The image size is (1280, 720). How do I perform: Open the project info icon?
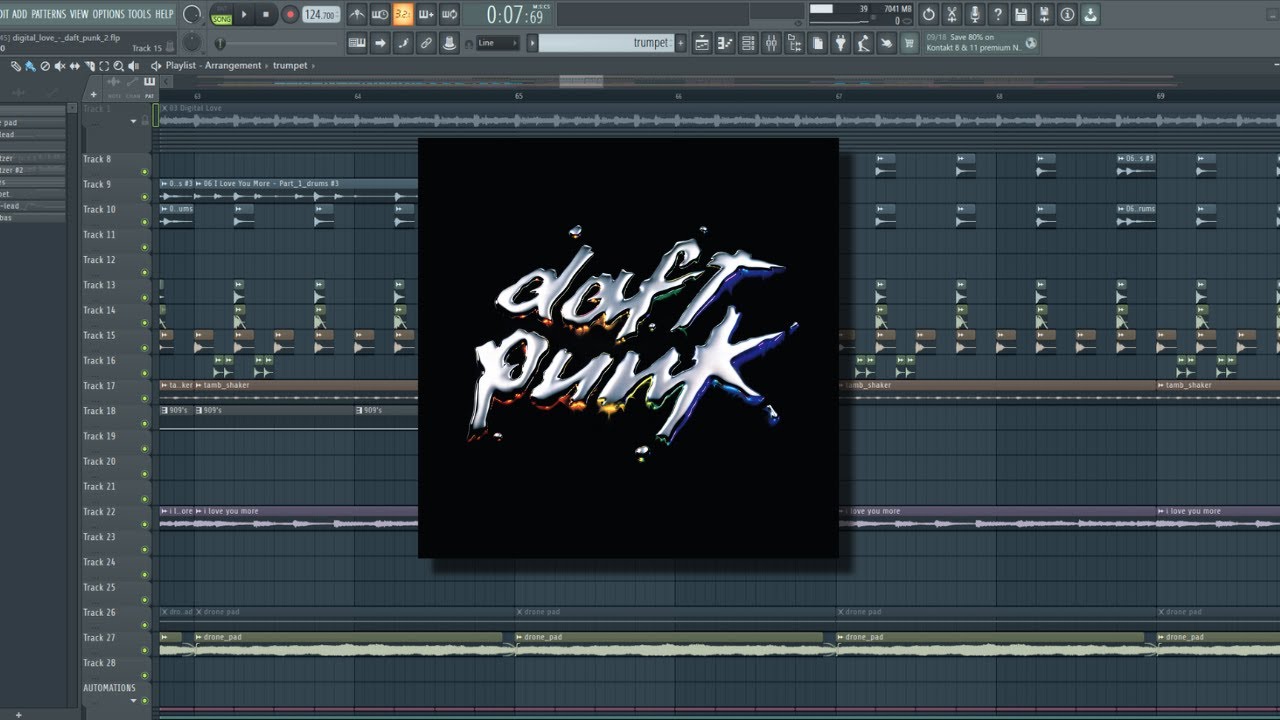tap(1067, 14)
